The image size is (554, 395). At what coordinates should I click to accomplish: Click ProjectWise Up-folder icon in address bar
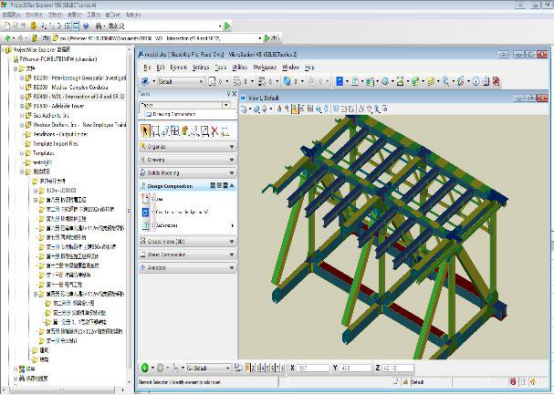[x=35, y=38]
